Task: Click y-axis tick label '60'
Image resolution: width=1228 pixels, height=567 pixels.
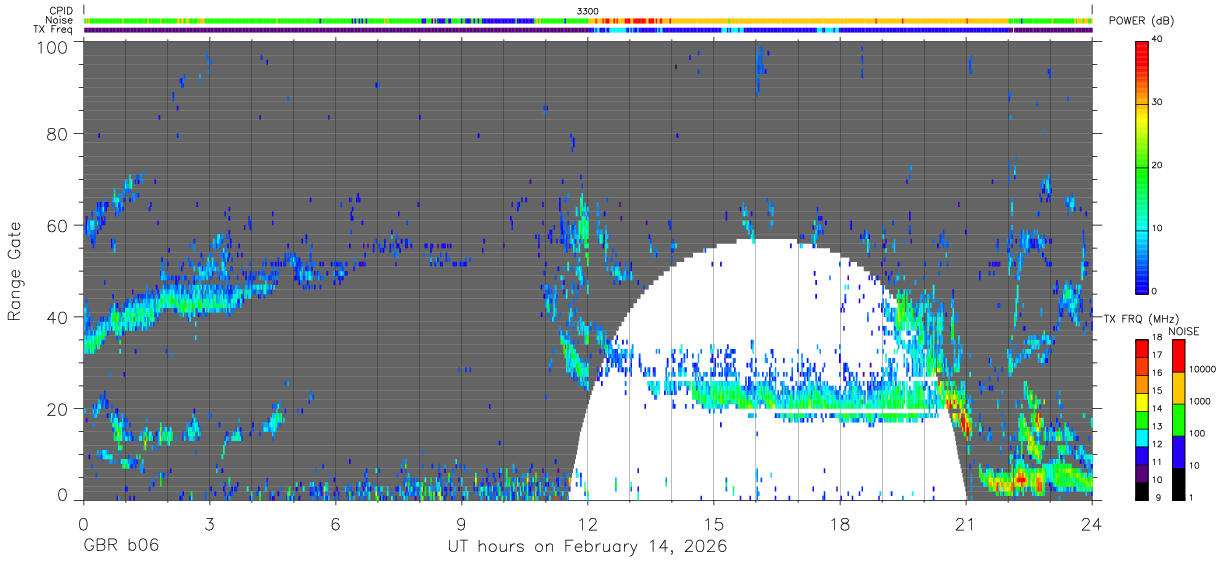Action: click(x=58, y=225)
